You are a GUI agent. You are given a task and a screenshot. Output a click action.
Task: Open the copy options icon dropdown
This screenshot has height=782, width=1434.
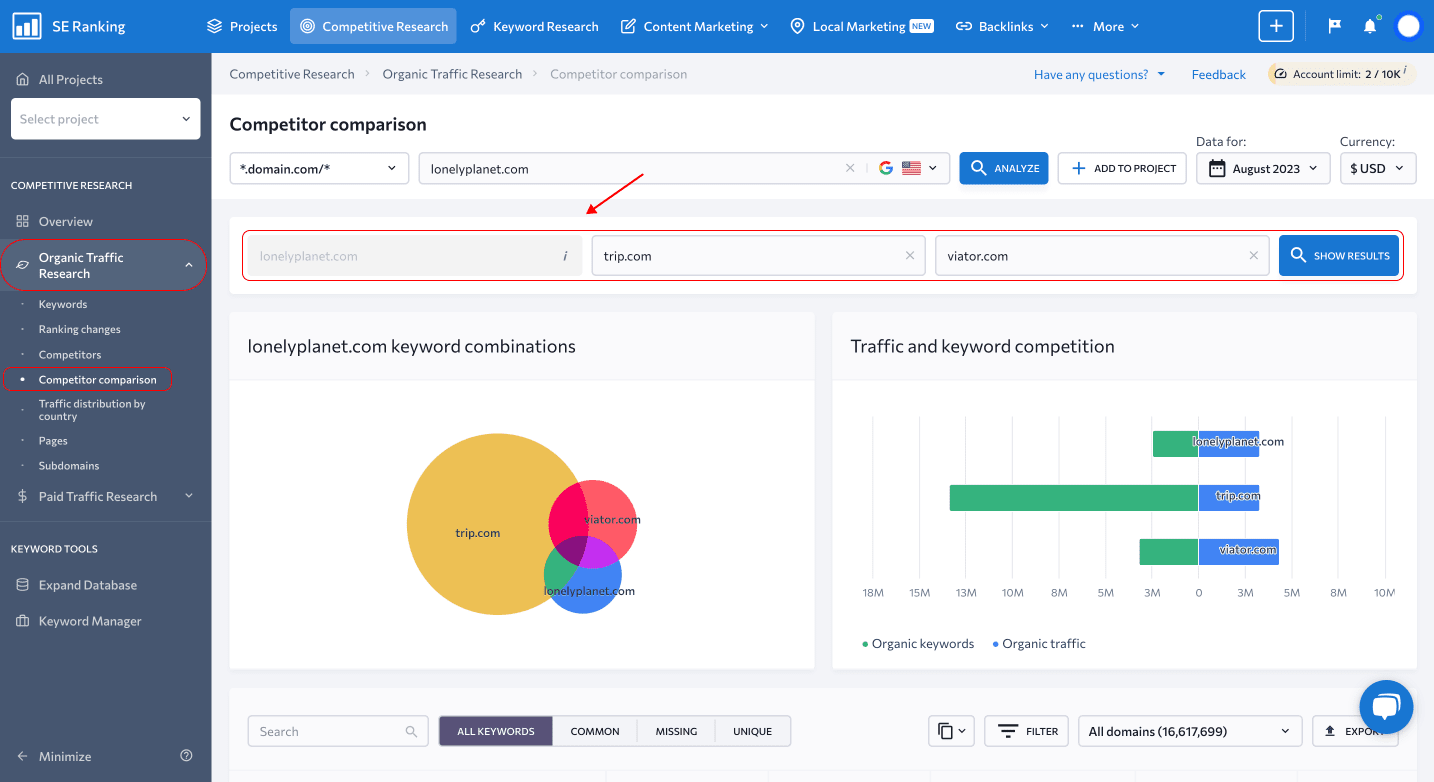click(x=952, y=731)
